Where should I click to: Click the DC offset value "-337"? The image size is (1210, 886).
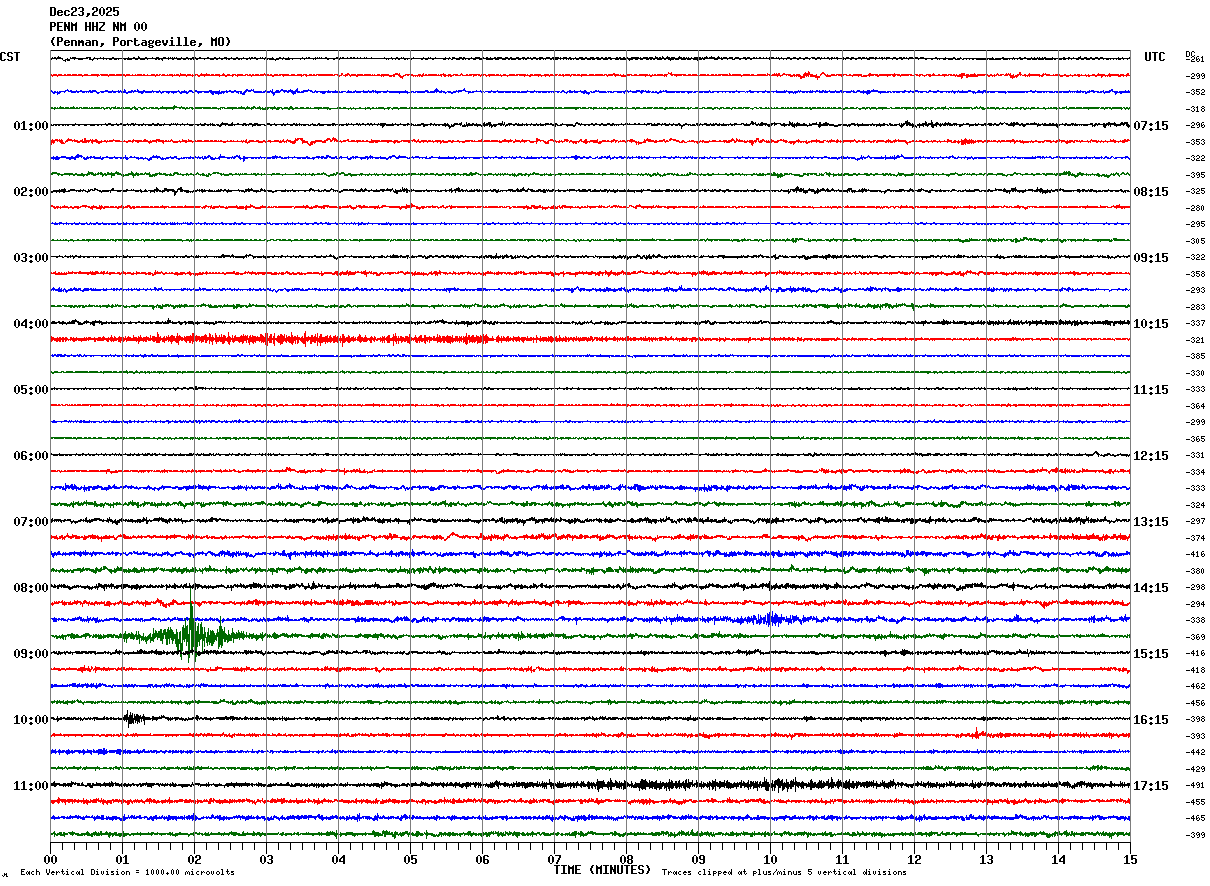pyautogui.click(x=1196, y=323)
